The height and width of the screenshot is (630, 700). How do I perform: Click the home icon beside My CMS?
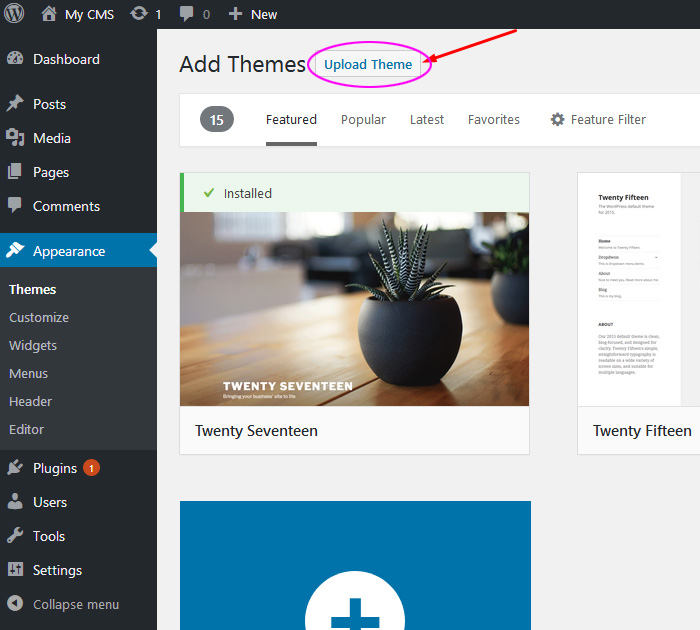tap(49, 14)
